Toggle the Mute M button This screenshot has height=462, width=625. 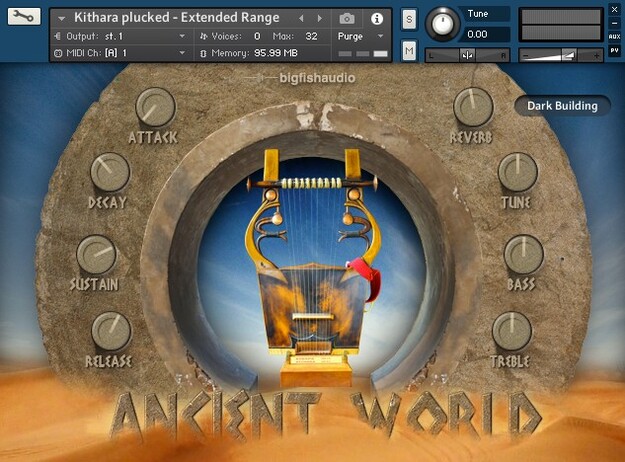[409, 51]
